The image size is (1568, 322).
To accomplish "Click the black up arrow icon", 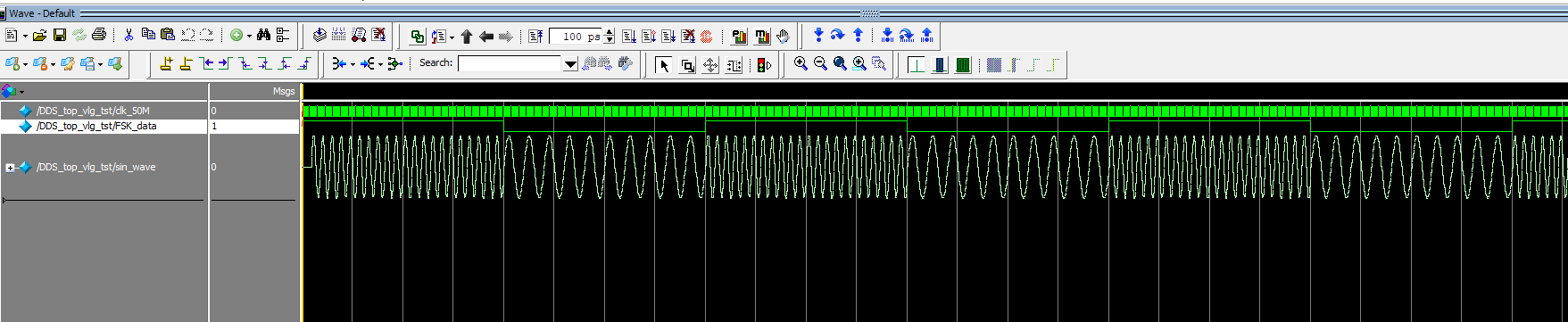I will tap(467, 37).
